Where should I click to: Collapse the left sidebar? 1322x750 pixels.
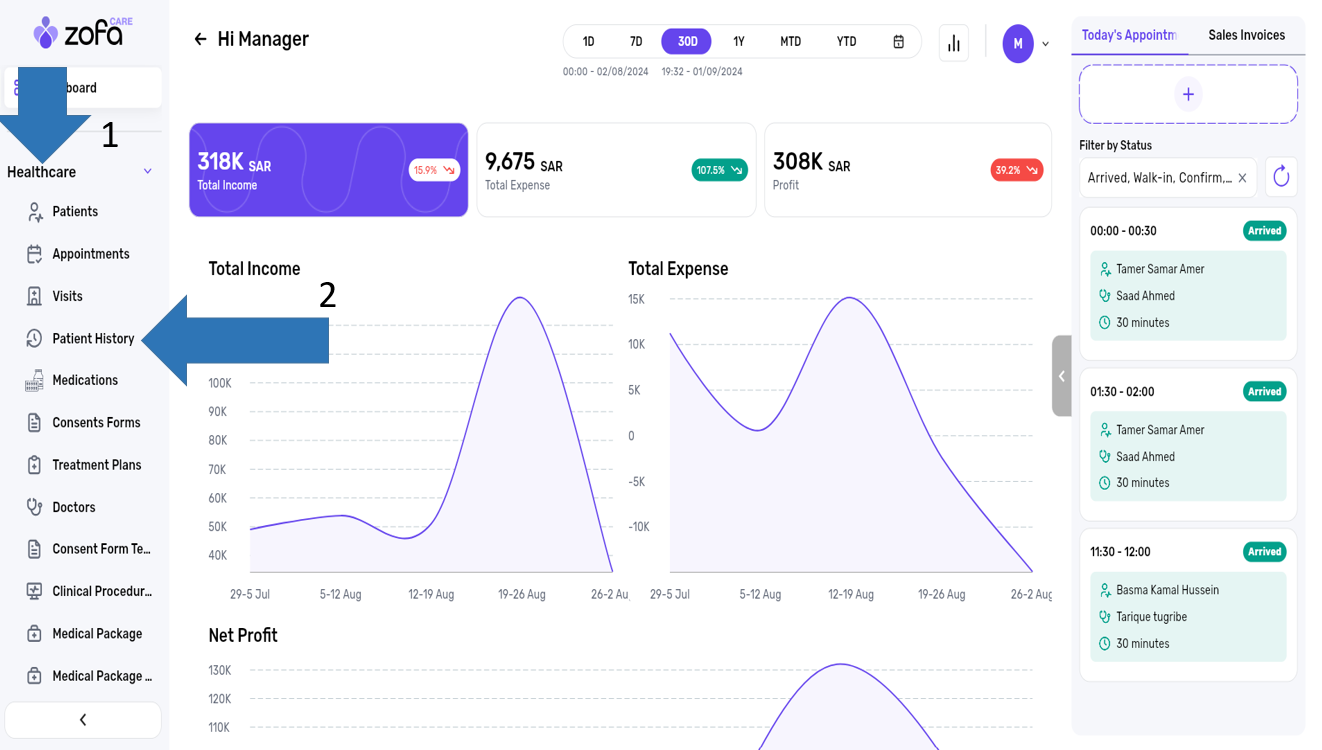point(83,720)
